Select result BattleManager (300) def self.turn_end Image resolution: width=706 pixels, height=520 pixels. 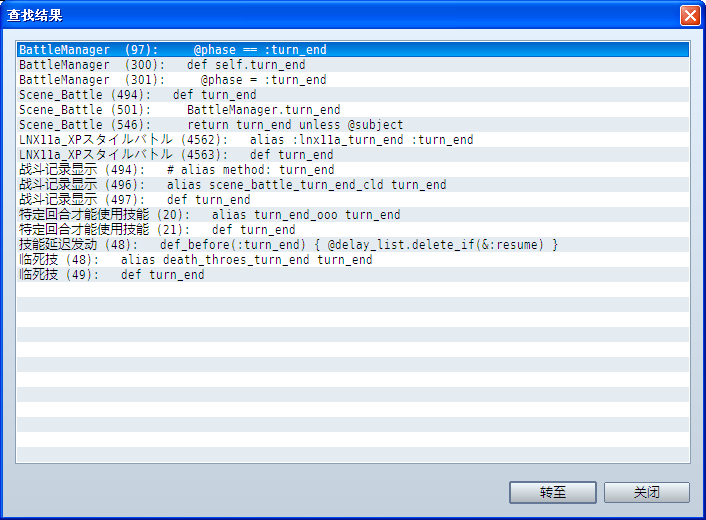[x=353, y=64]
